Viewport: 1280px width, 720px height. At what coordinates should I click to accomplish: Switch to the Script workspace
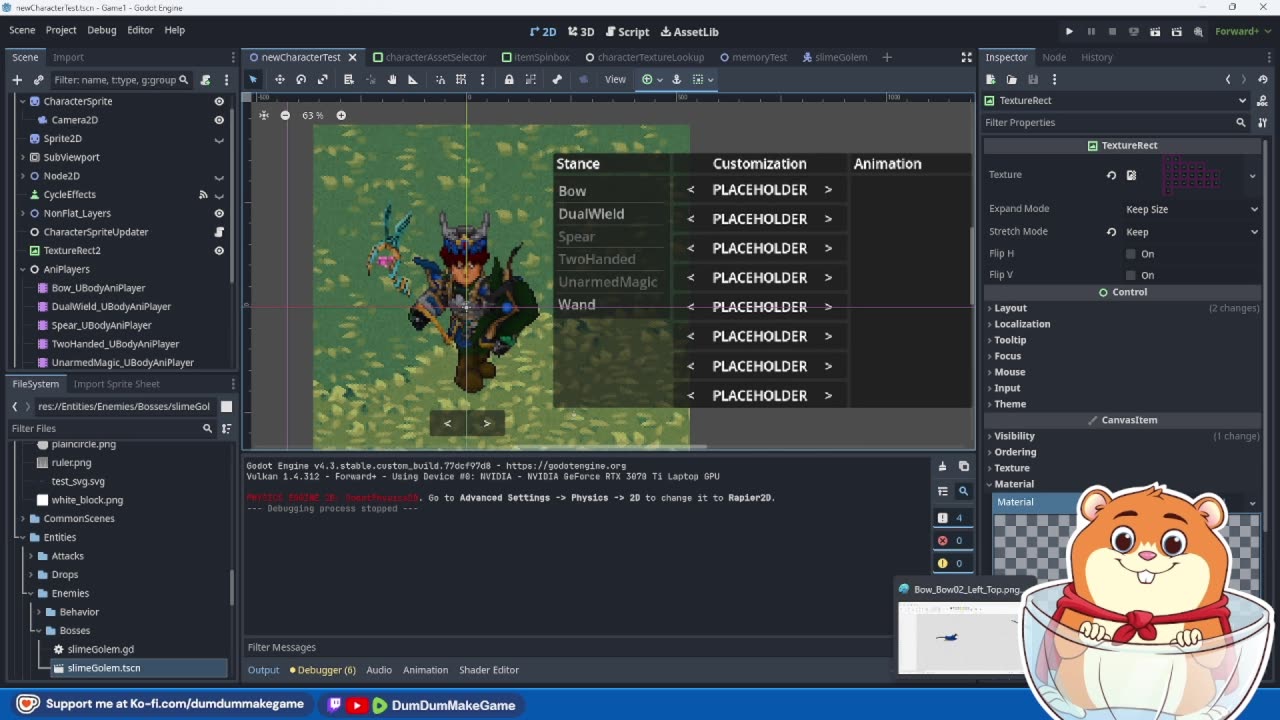point(626,32)
